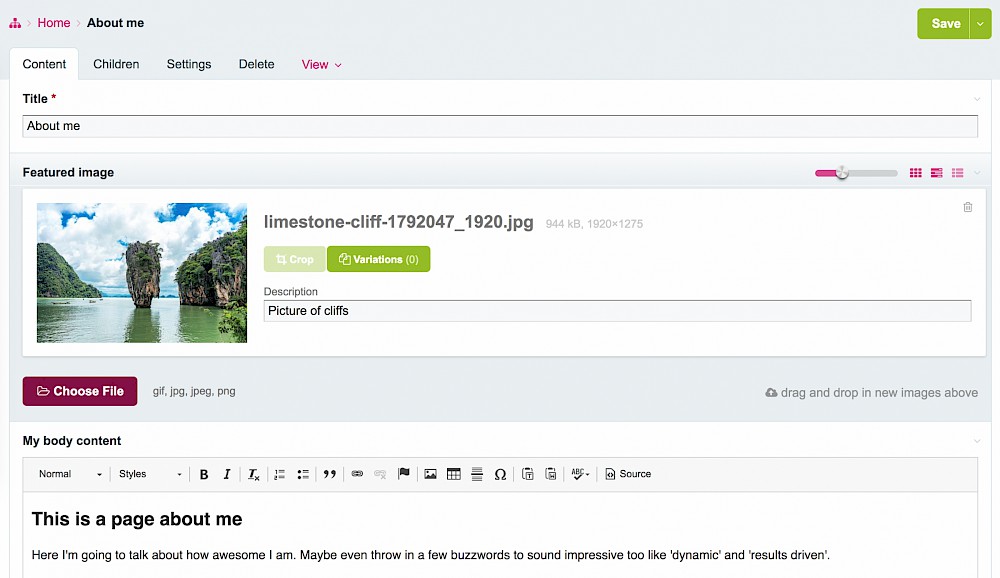This screenshot has height=578, width=1000.
Task: Switch to the Children tab
Action: (116, 64)
